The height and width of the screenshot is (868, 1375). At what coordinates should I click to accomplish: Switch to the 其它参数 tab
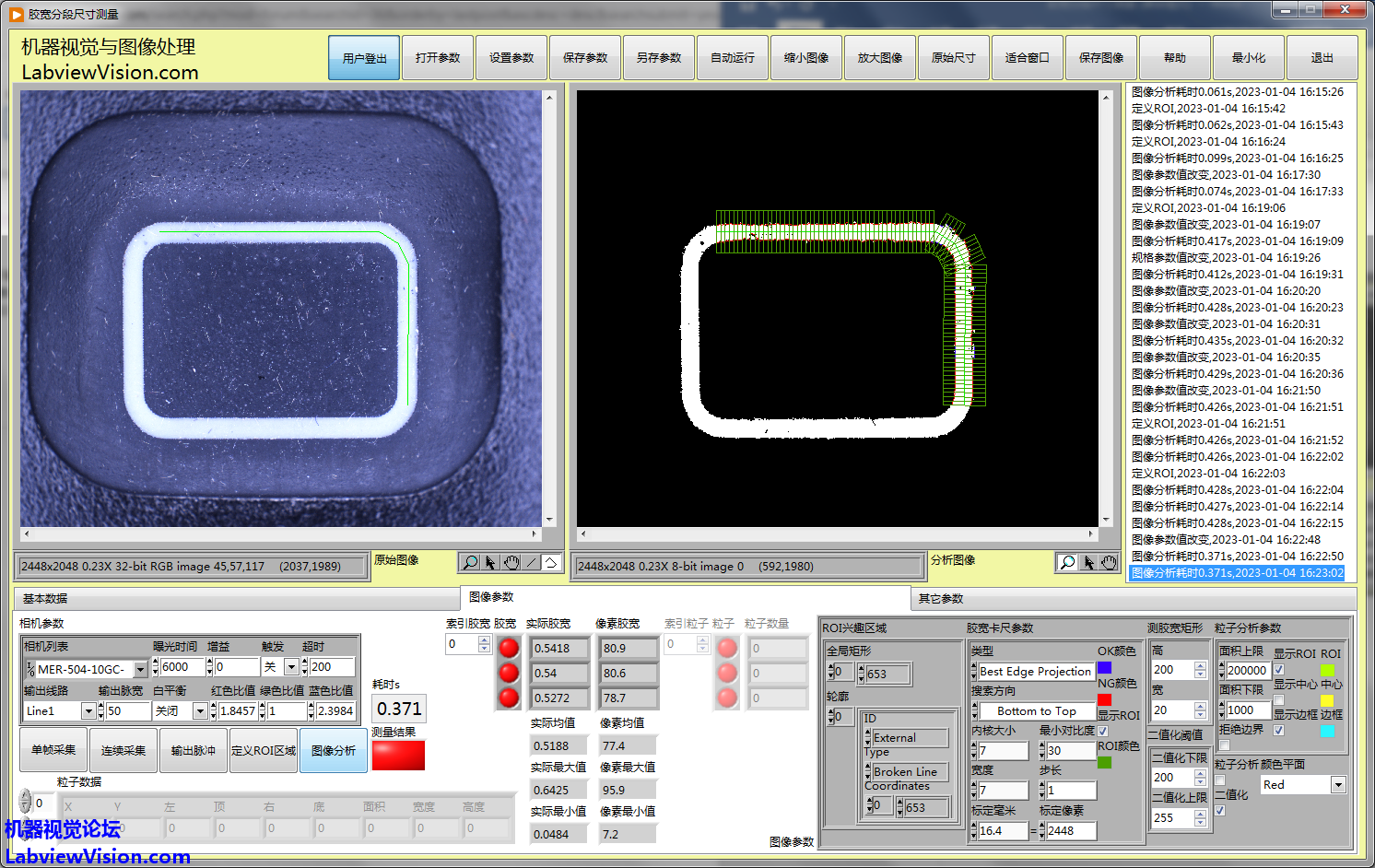click(941, 598)
